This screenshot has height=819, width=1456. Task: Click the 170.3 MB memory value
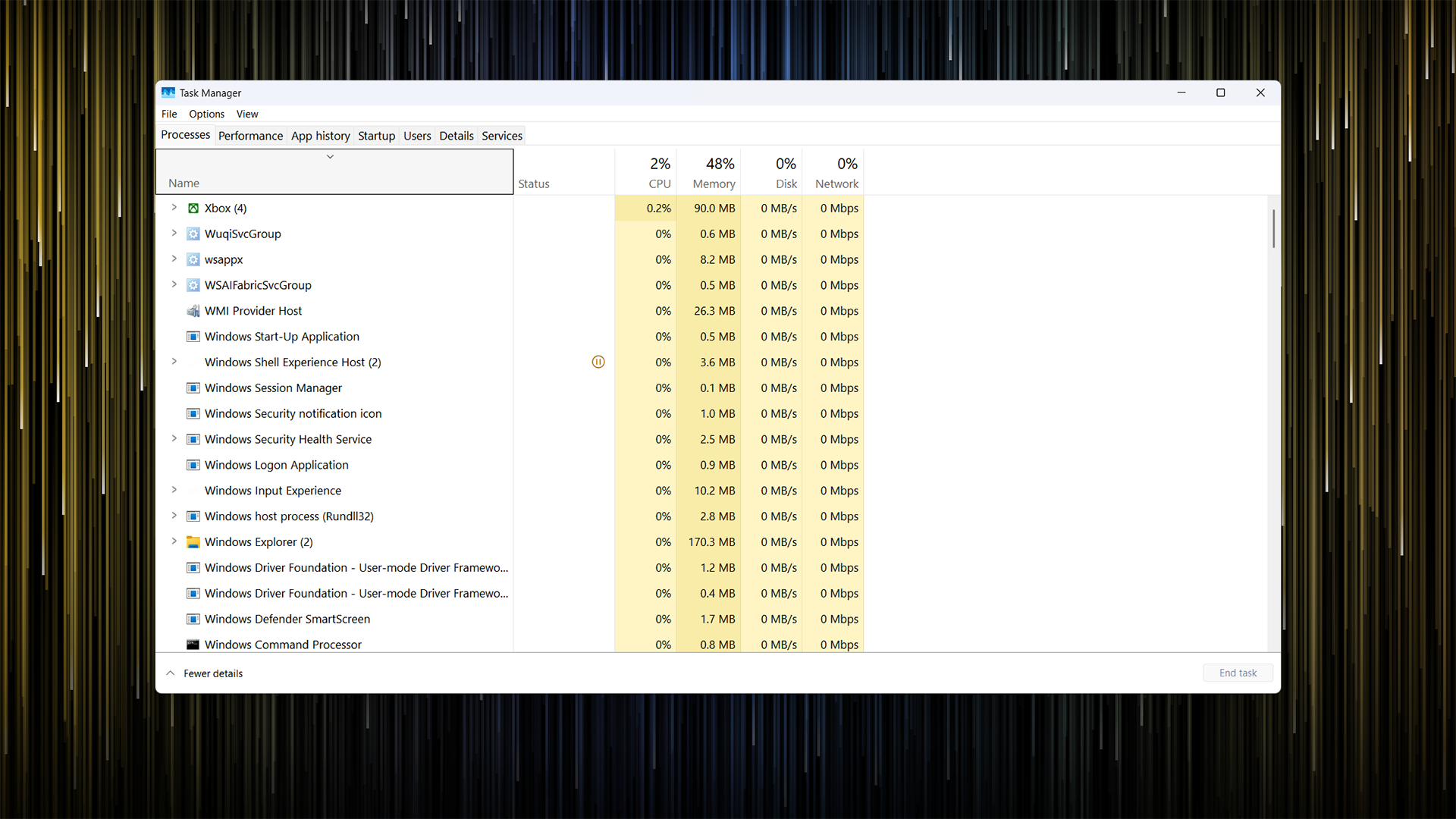pyautogui.click(x=711, y=542)
